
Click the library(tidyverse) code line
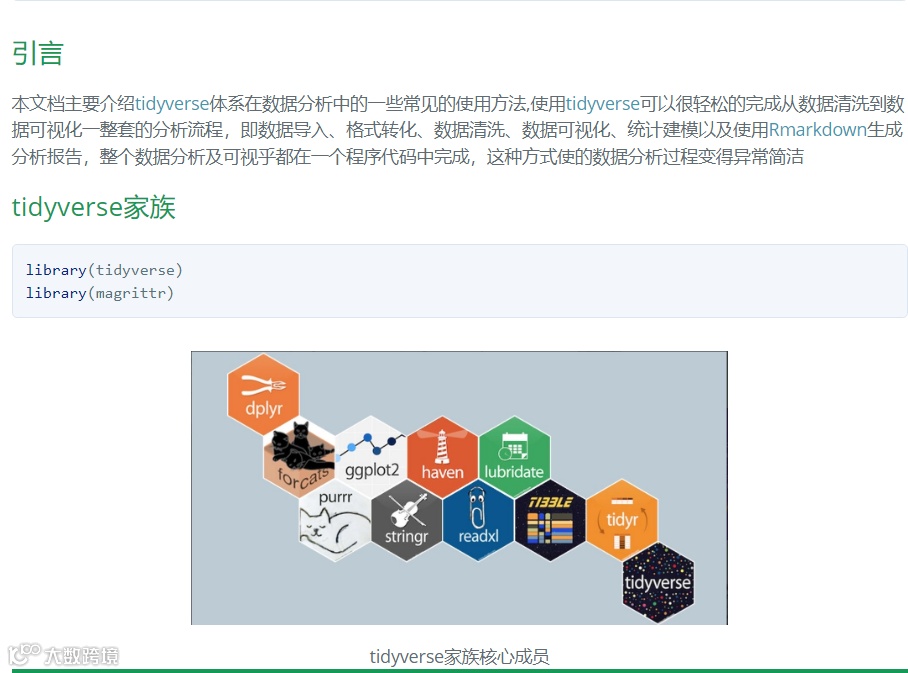click(x=104, y=270)
